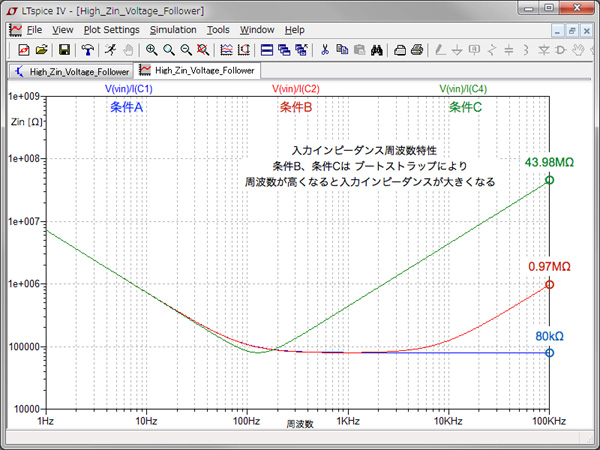
Task: Click the Run simulation icon
Action: tap(109, 49)
